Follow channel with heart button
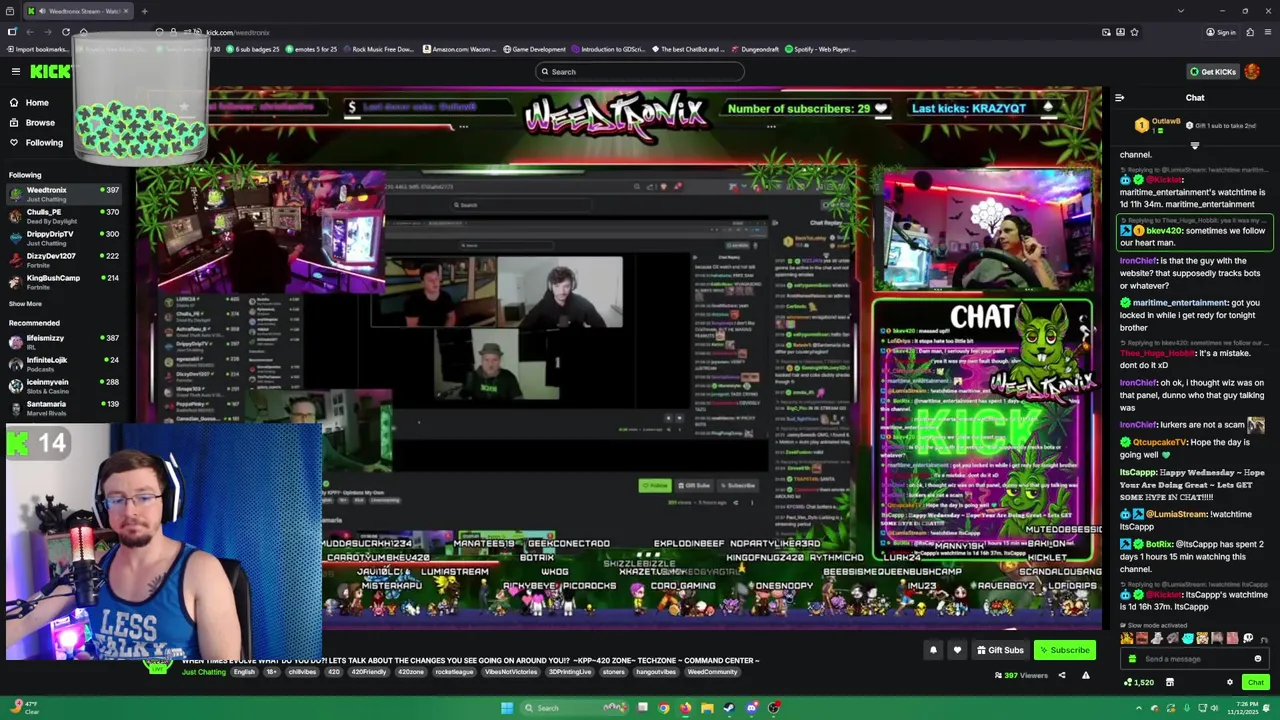 [957, 650]
